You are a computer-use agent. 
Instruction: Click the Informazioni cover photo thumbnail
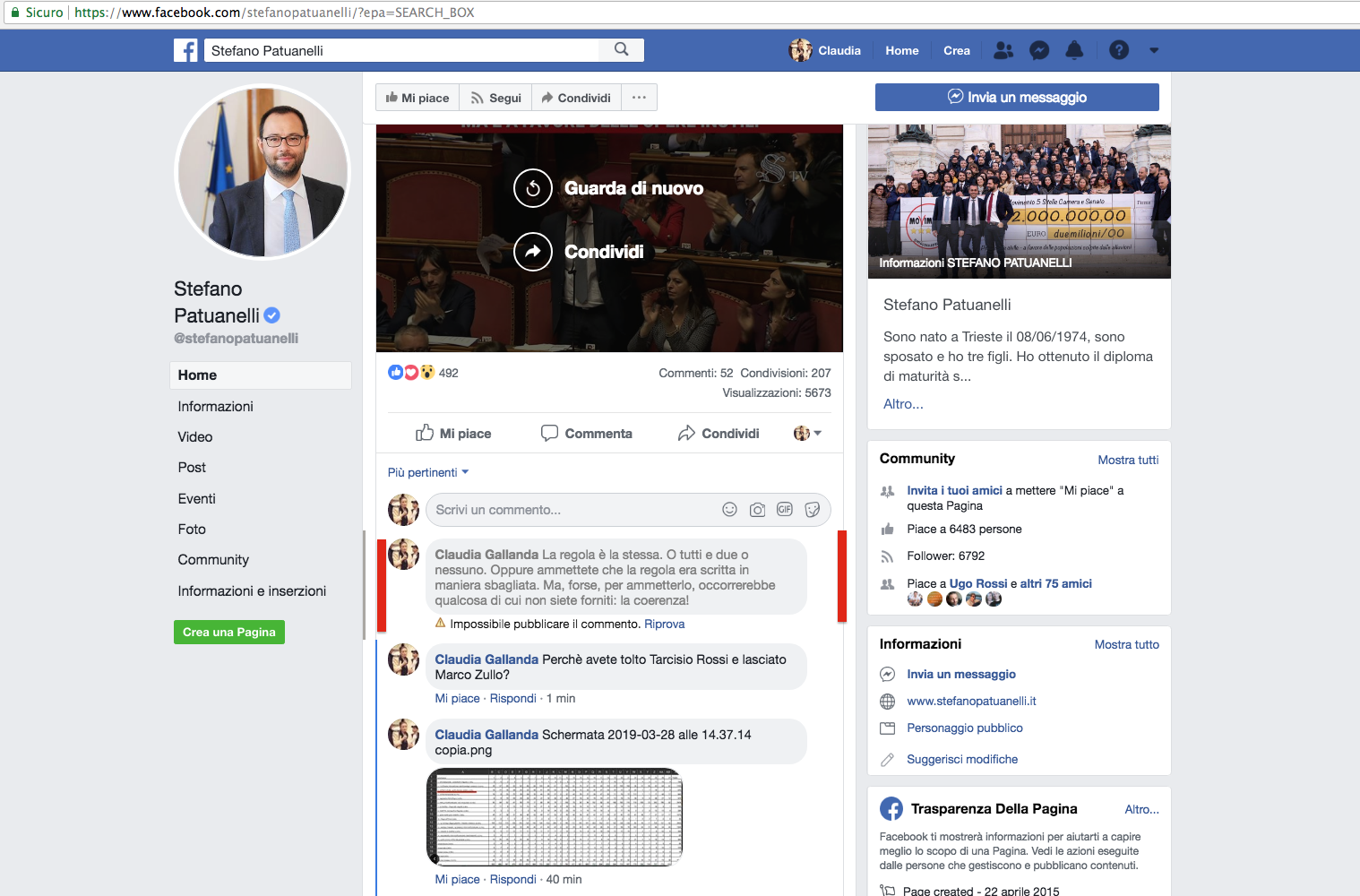point(1020,202)
